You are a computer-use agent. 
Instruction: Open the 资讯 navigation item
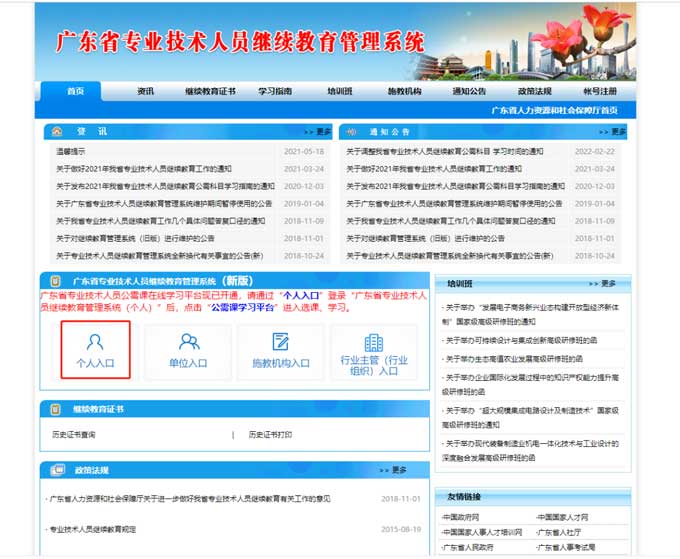[x=145, y=91]
